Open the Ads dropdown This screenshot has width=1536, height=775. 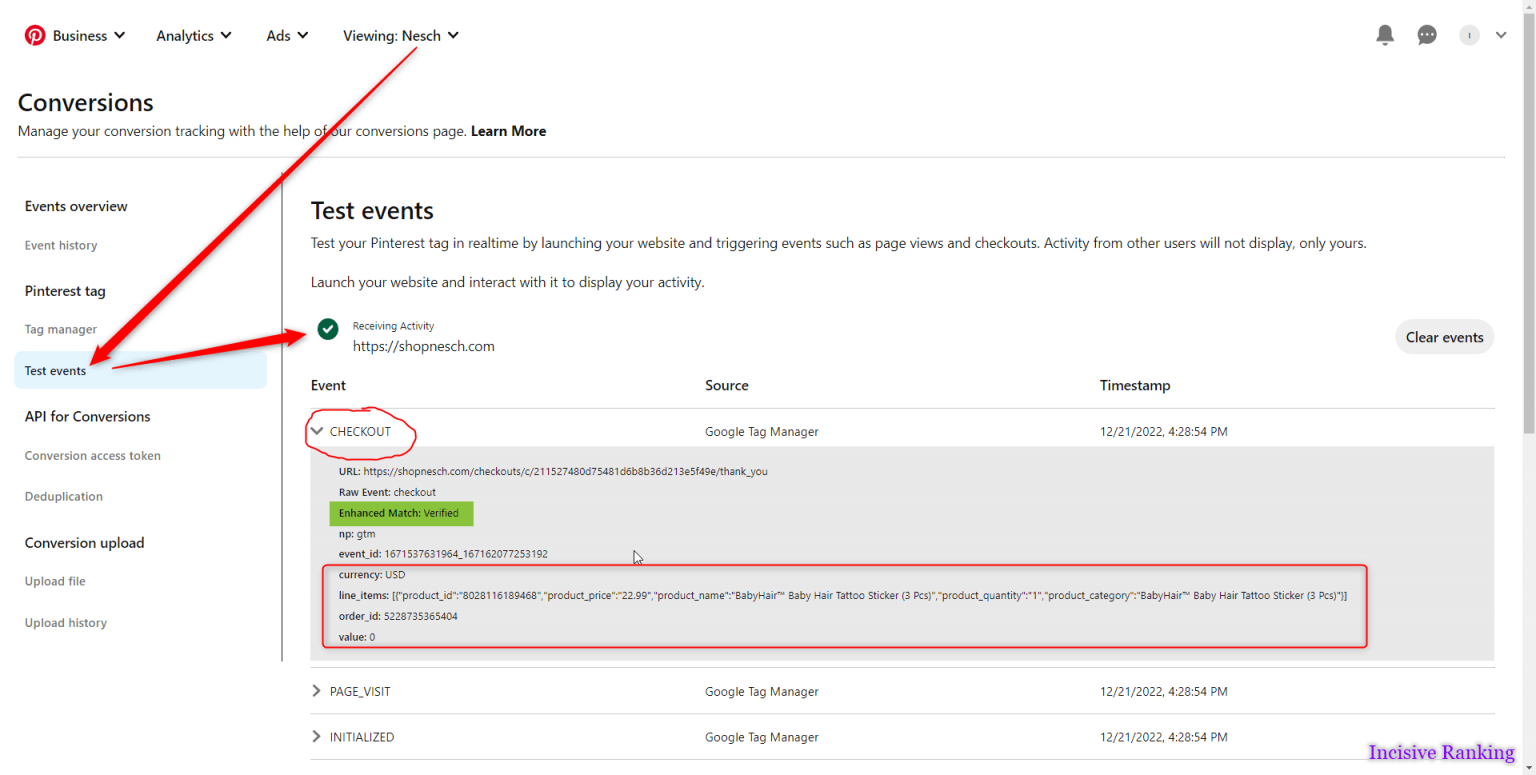point(286,35)
